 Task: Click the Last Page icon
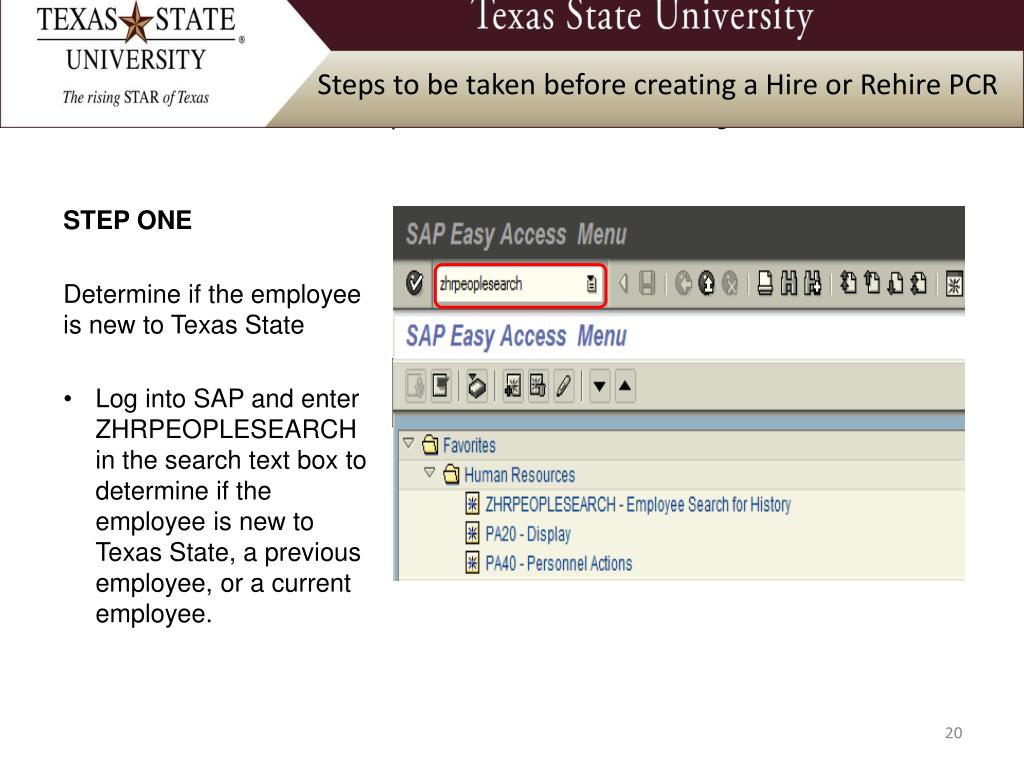coord(919,283)
